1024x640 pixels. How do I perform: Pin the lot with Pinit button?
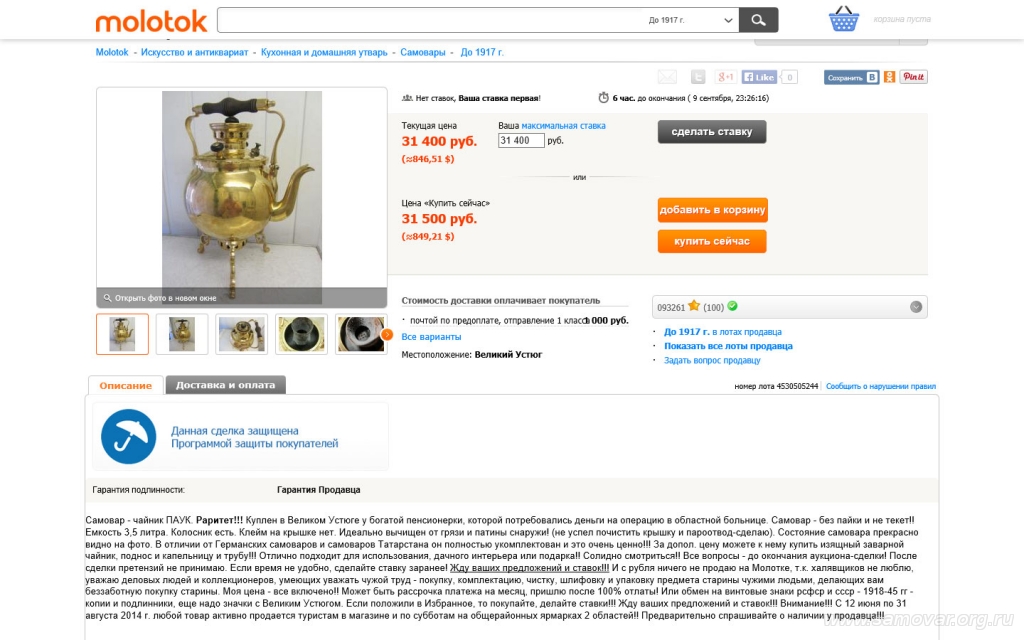[913, 76]
